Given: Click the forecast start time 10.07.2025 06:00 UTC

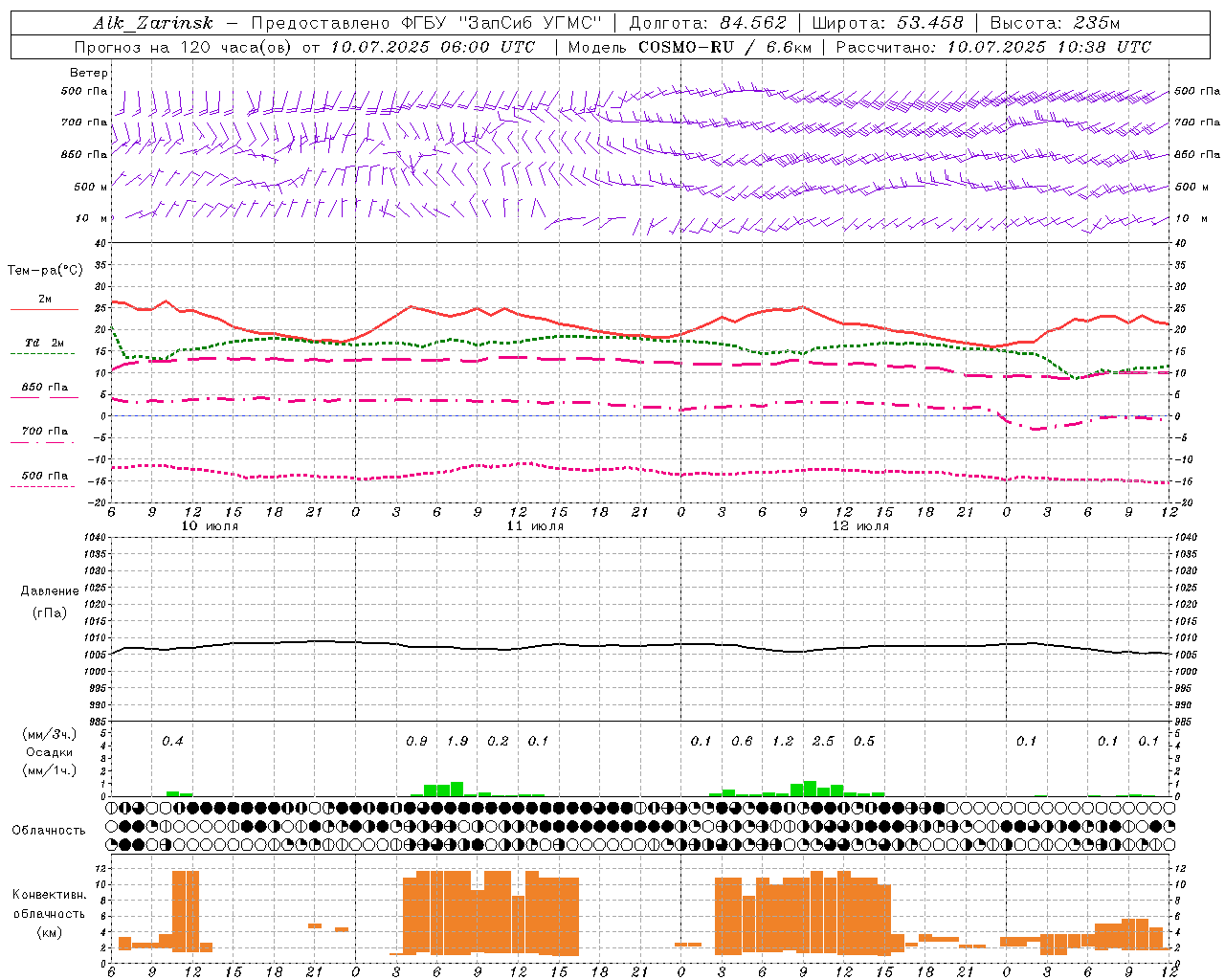Looking at the screenshot, I should click(x=432, y=47).
